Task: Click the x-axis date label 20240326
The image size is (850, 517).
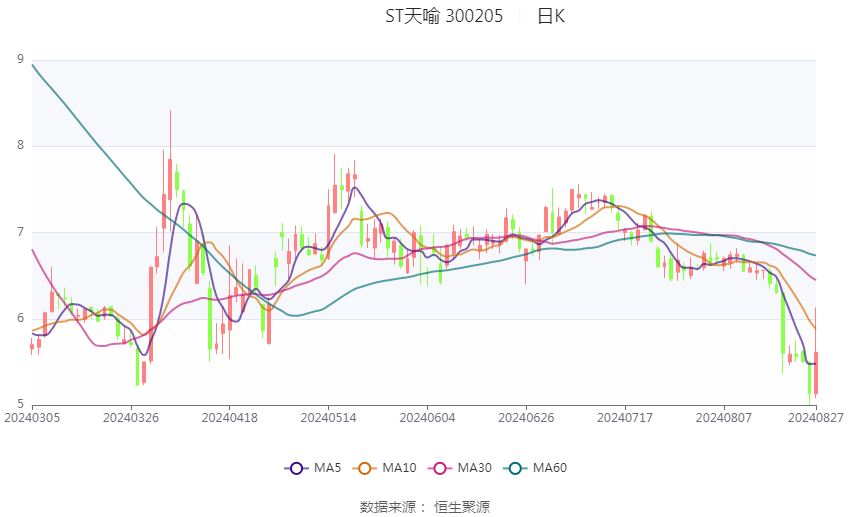Action: (x=131, y=418)
